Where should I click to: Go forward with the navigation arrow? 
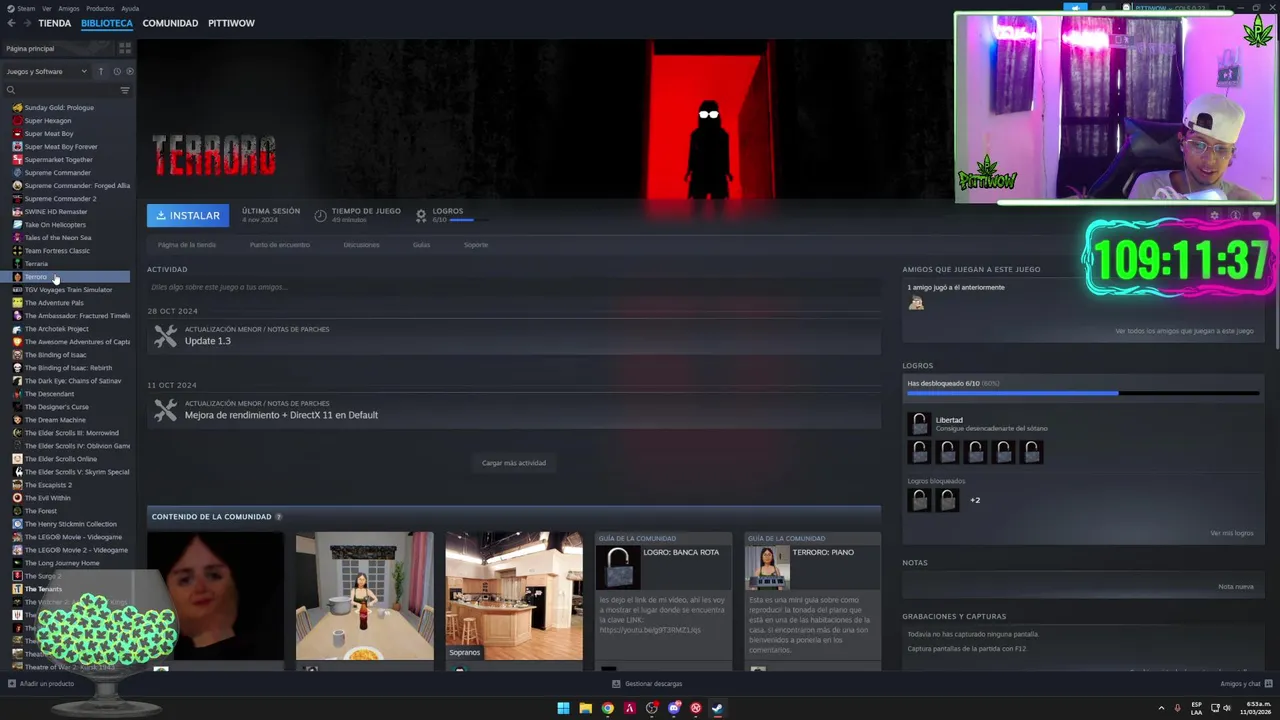25,23
